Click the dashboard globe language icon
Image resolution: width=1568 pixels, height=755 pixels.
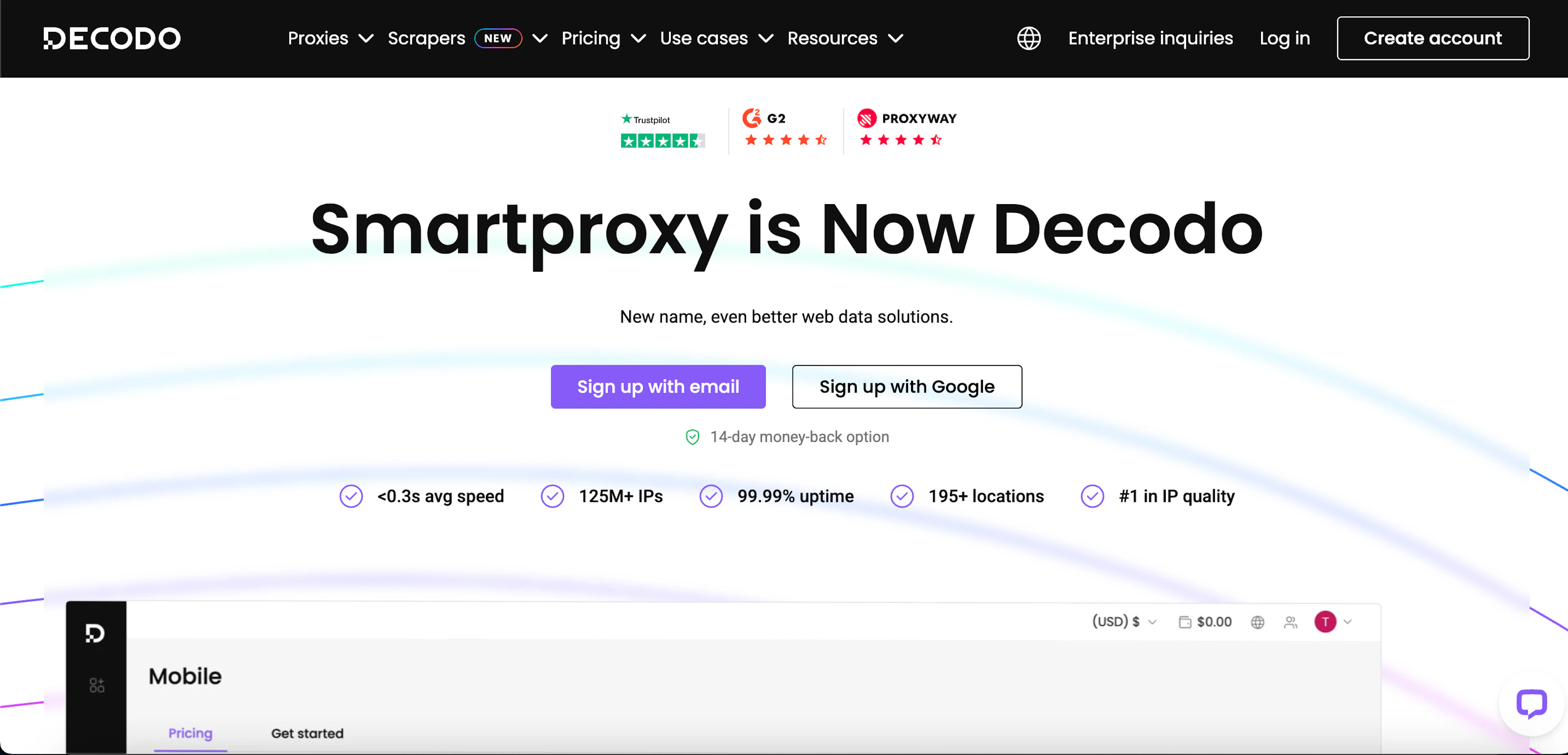point(1258,621)
